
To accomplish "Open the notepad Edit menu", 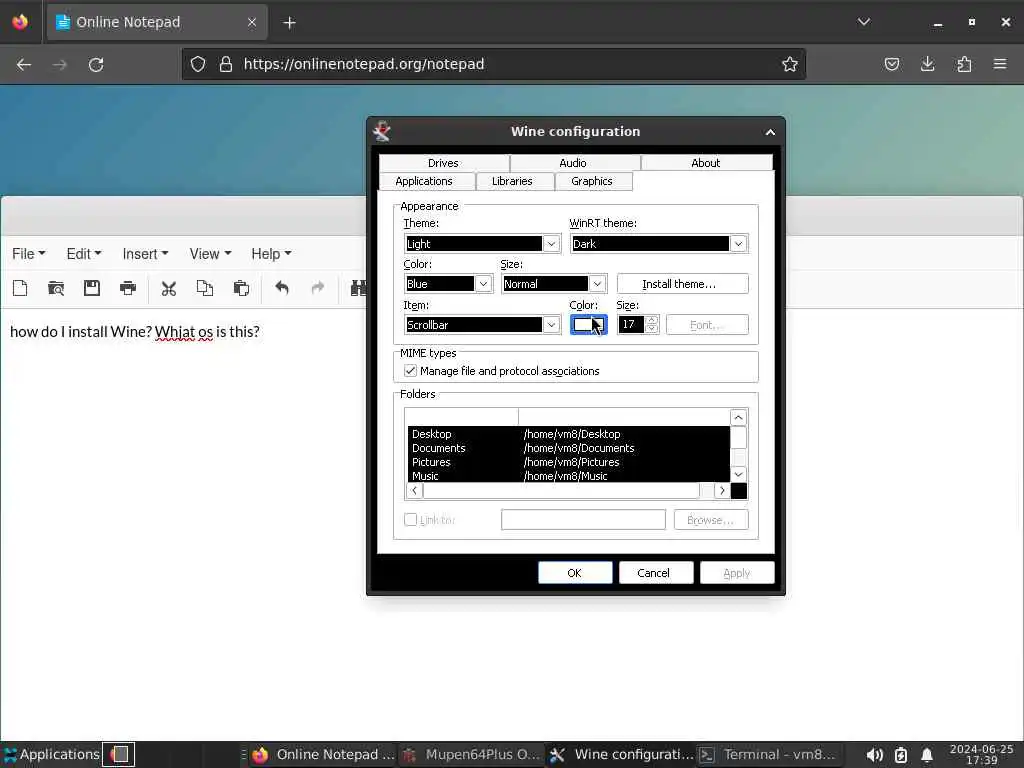I will click(x=84, y=254).
